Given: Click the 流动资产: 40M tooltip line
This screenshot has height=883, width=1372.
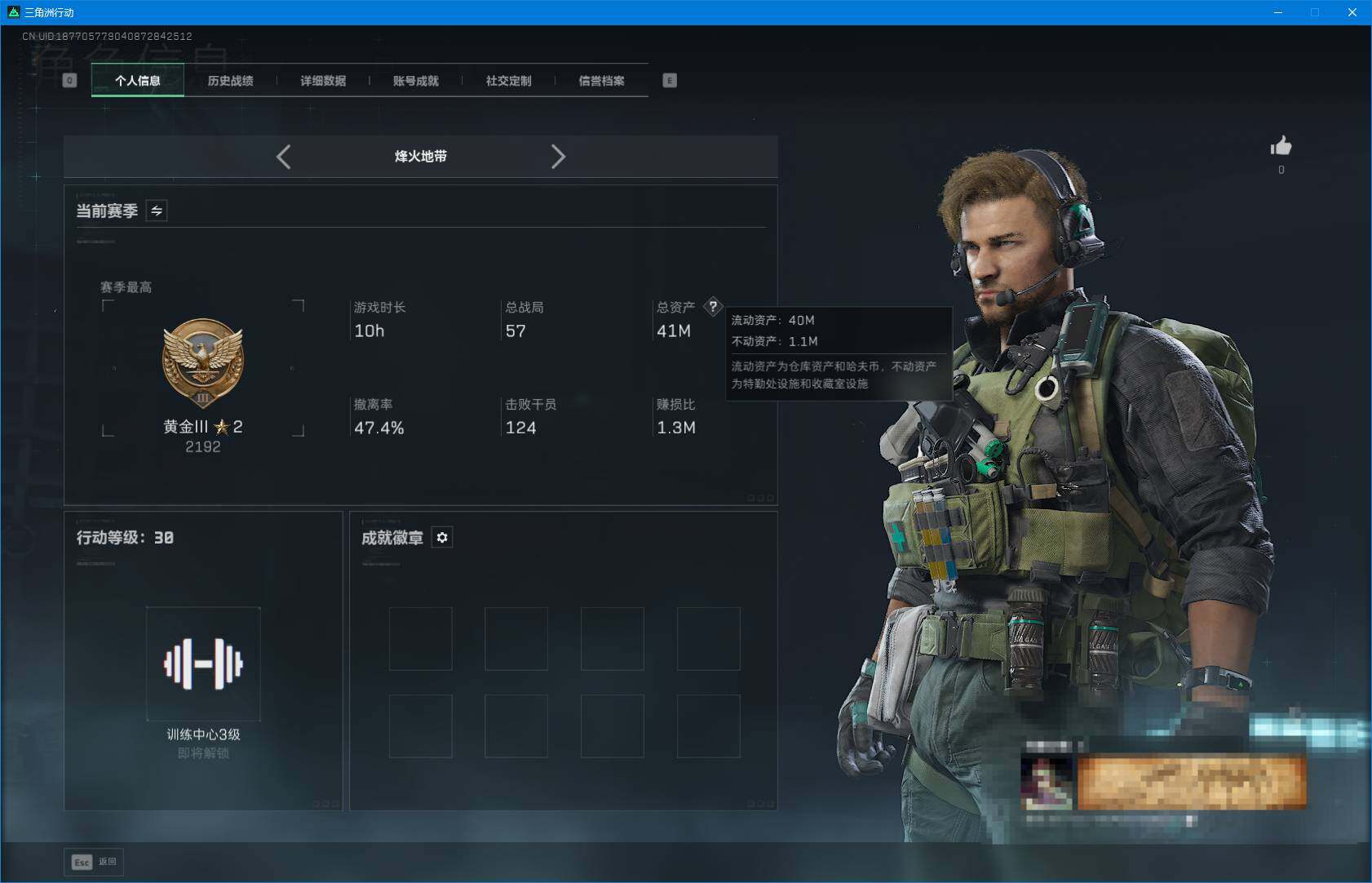Looking at the screenshot, I should pos(773,321).
